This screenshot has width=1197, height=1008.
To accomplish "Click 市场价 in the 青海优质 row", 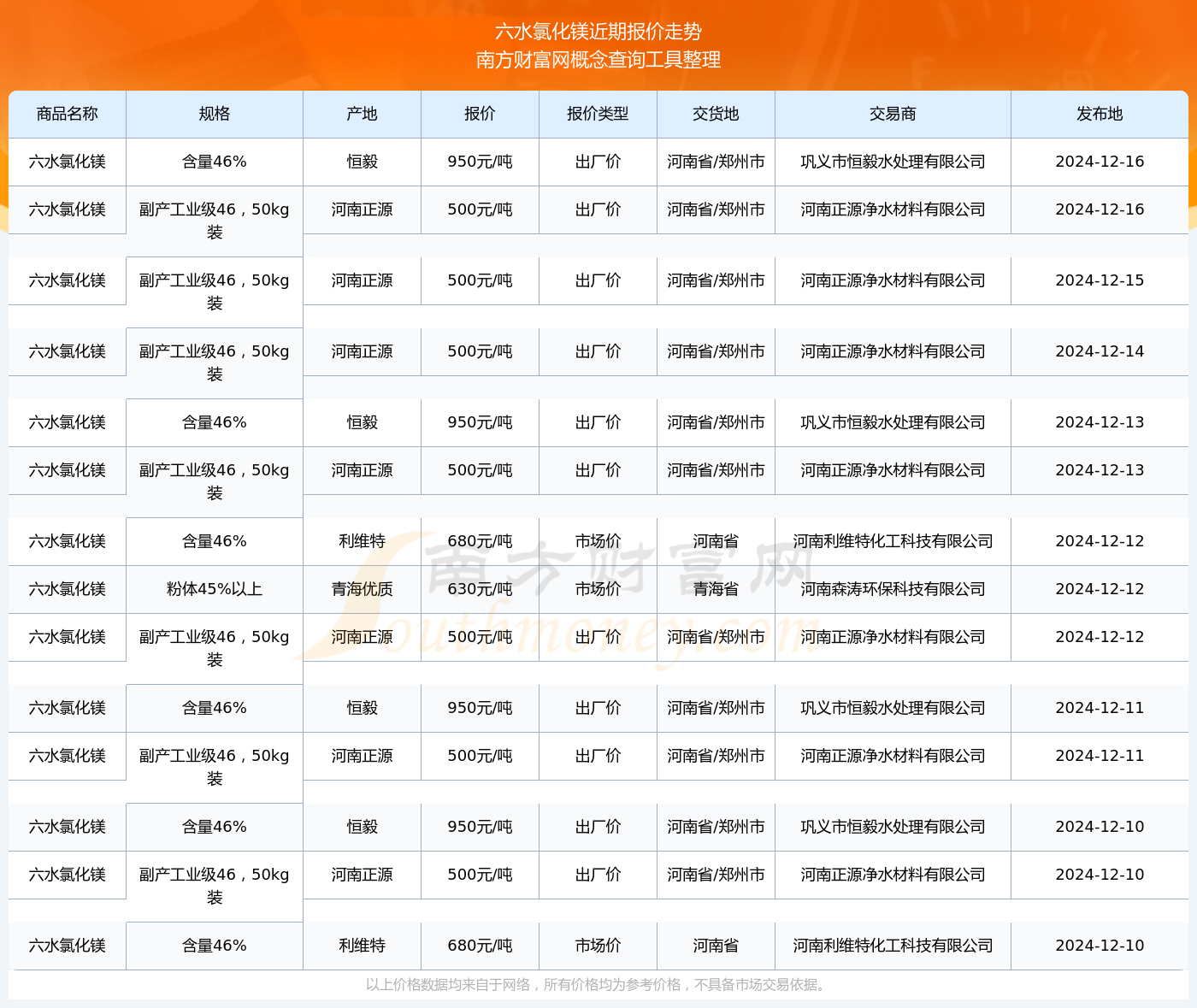I will tap(598, 589).
